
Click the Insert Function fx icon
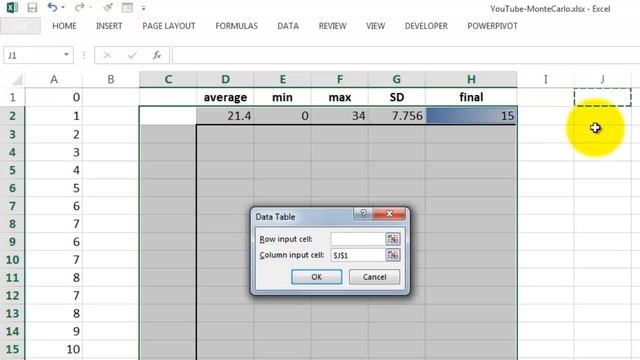point(157,55)
